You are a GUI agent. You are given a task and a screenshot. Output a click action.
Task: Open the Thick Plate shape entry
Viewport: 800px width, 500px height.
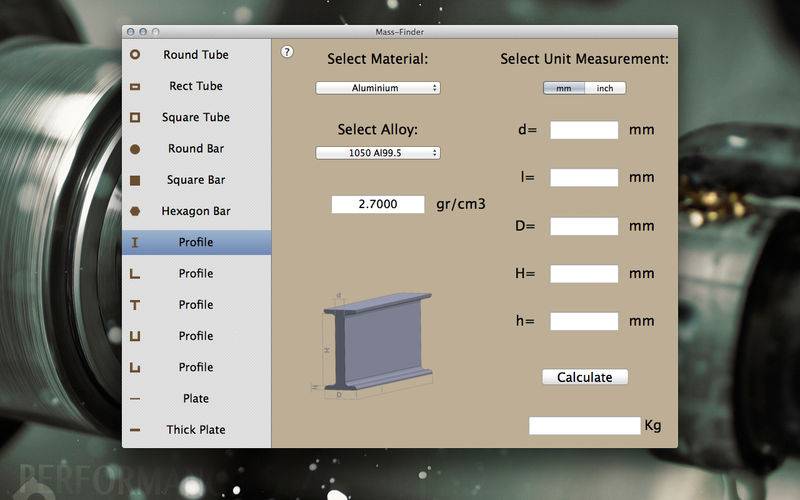tap(196, 430)
